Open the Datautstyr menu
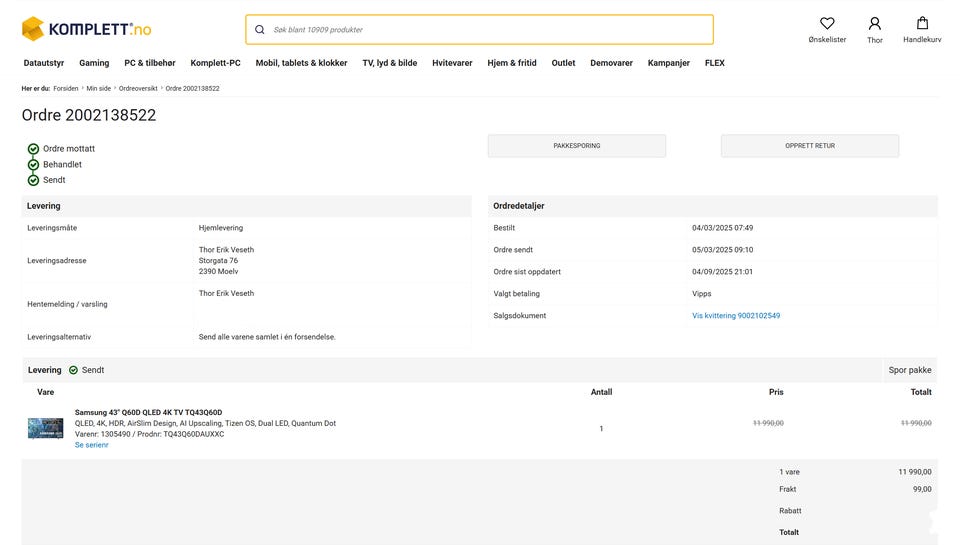The width and height of the screenshot is (960, 545). coord(44,63)
